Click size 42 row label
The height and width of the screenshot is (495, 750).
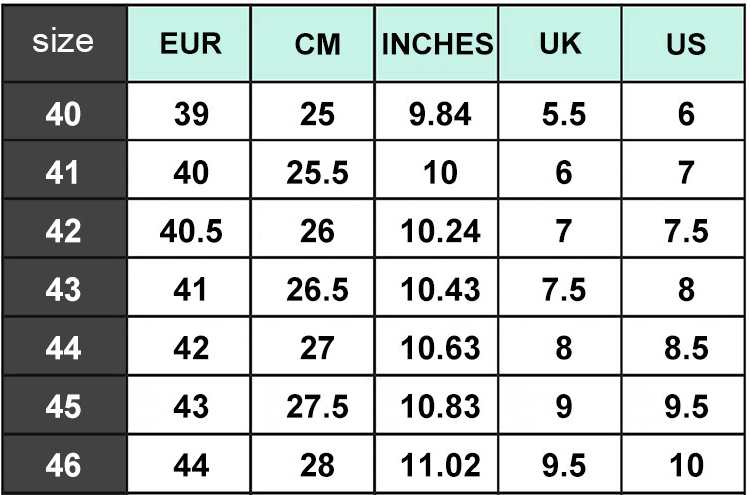(x=63, y=232)
